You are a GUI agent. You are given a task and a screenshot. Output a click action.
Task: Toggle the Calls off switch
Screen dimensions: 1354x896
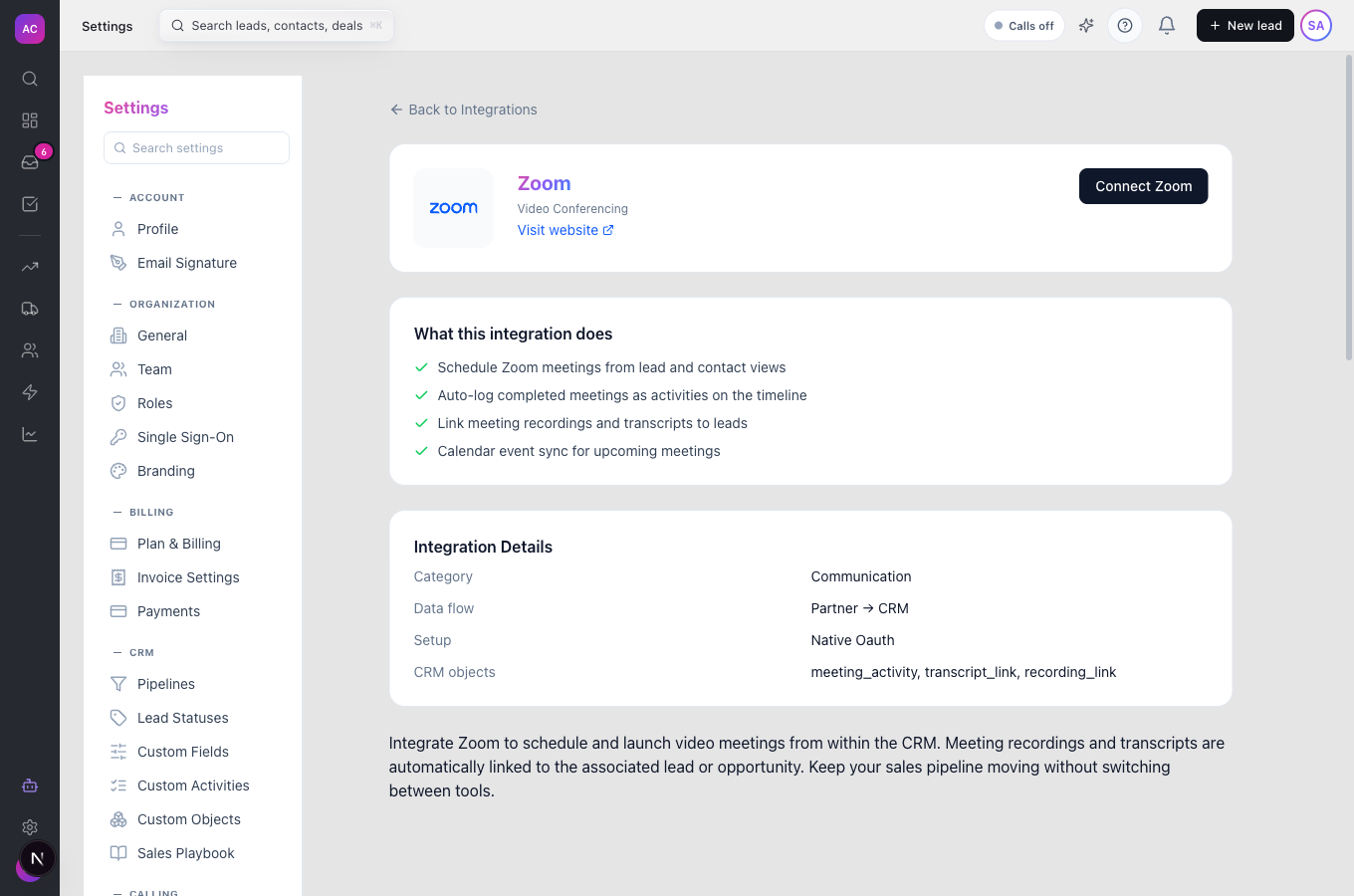point(1024,26)
